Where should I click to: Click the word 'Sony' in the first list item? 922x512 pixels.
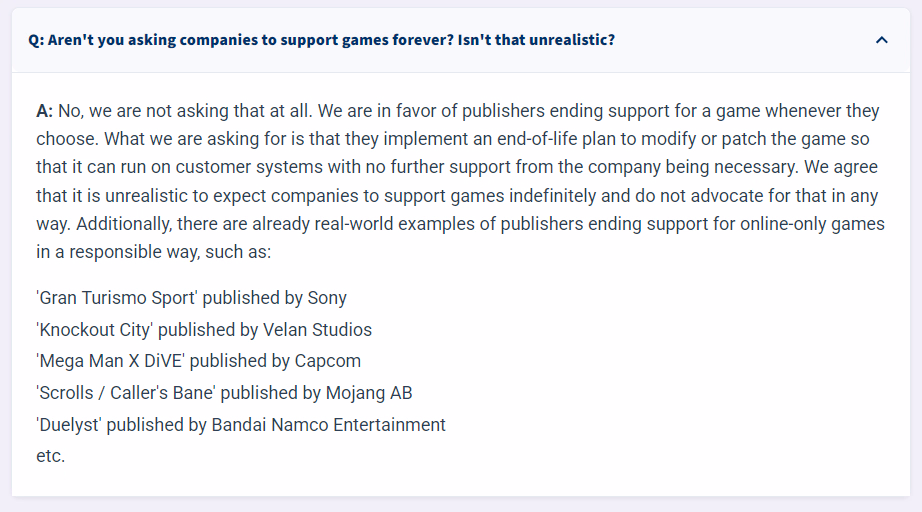[x=327, y=299]
